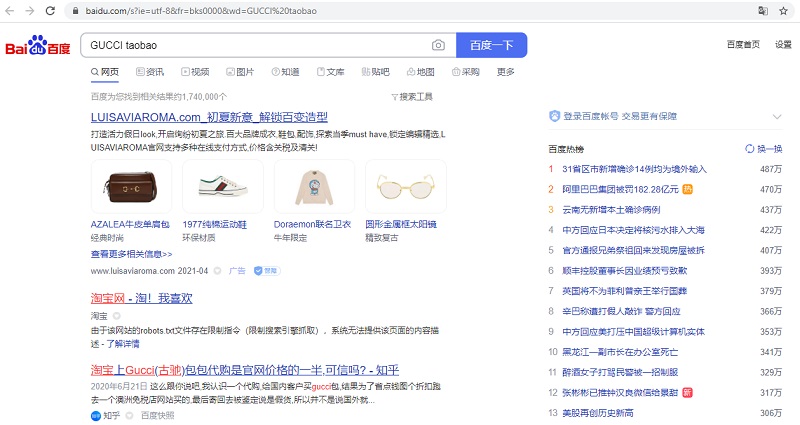Click 查看更多相关信息 link
The height and width of the screenshot is (425, 800).
[x=132, y=254]
